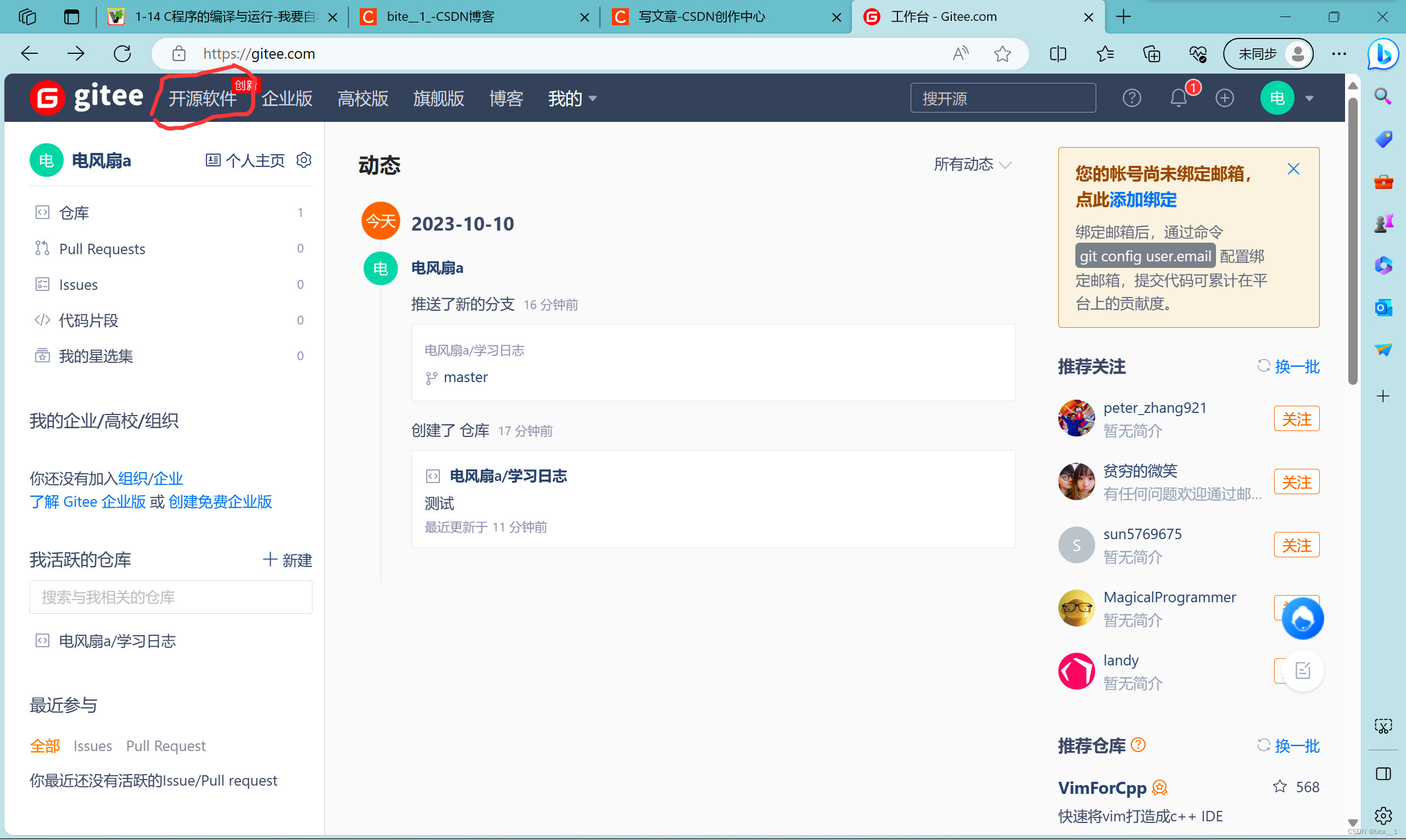Click the 搜开源 search box
This screenshot has width=1406, height=840.
click(x=1002, y=98)
